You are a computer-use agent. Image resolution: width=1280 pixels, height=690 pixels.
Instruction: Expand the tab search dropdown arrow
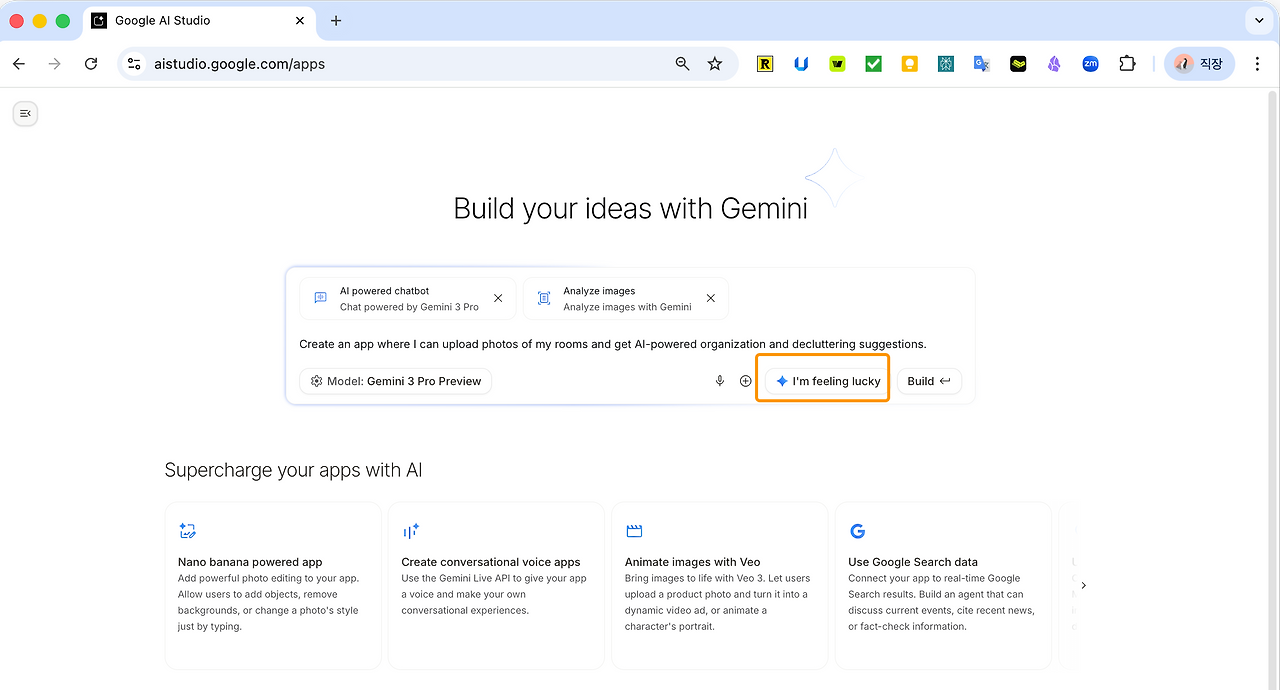coord(1258,21)
